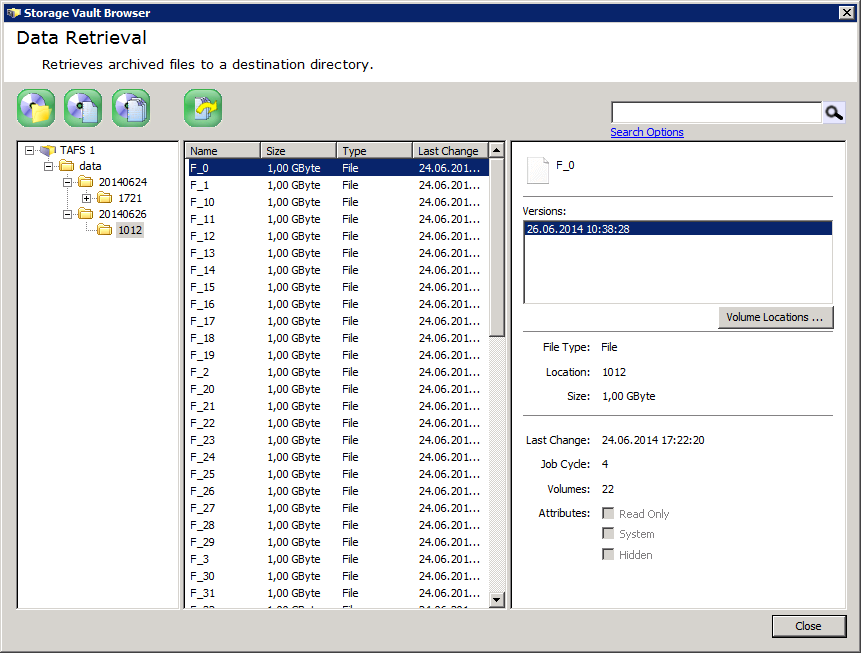Select the F_16 file row
This screenshot has height=653, width=861.
337,304
